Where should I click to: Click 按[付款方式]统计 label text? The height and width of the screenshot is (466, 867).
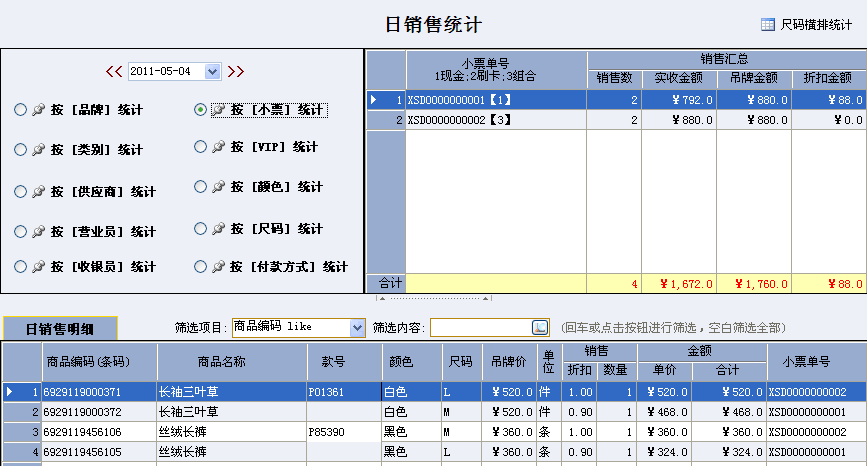click(289, 266)
